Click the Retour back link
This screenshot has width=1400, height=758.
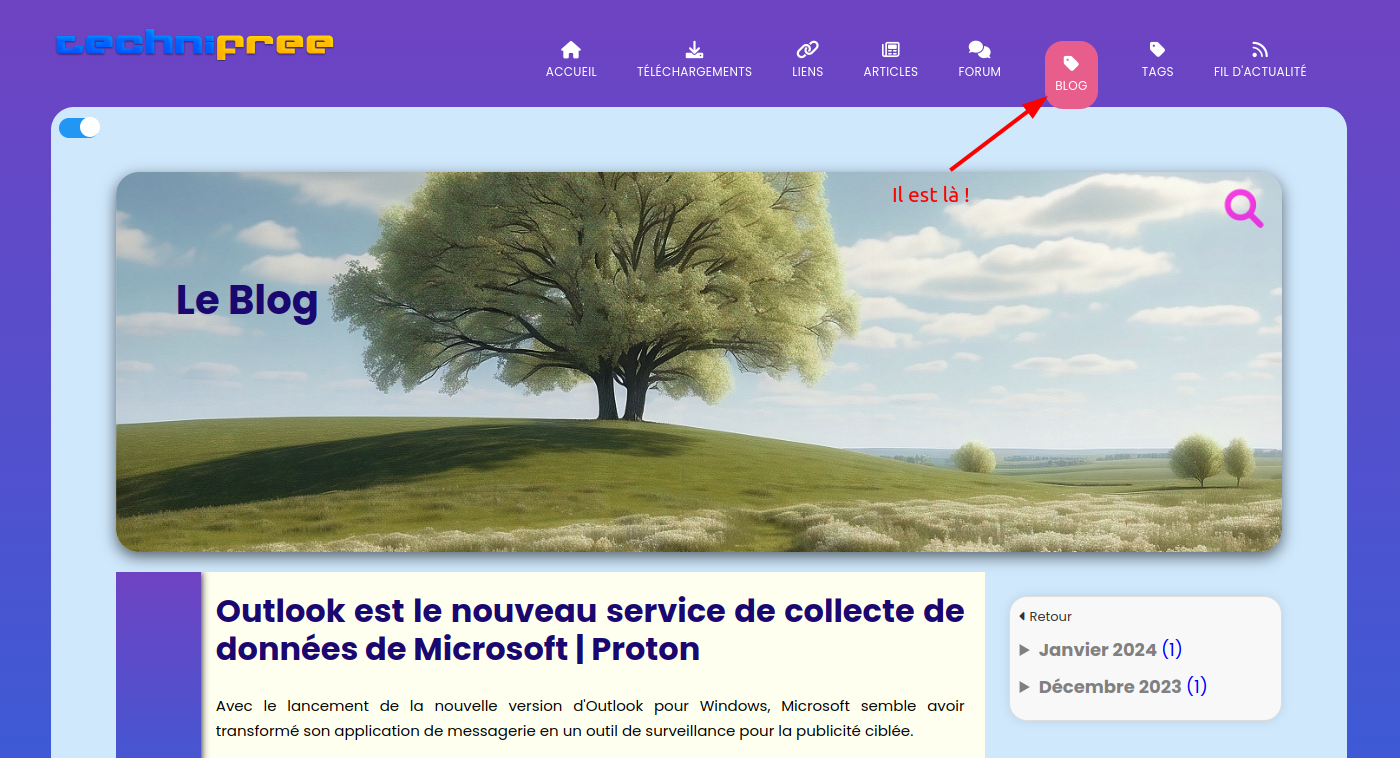pyautogui.click(x=1049, y=617)
